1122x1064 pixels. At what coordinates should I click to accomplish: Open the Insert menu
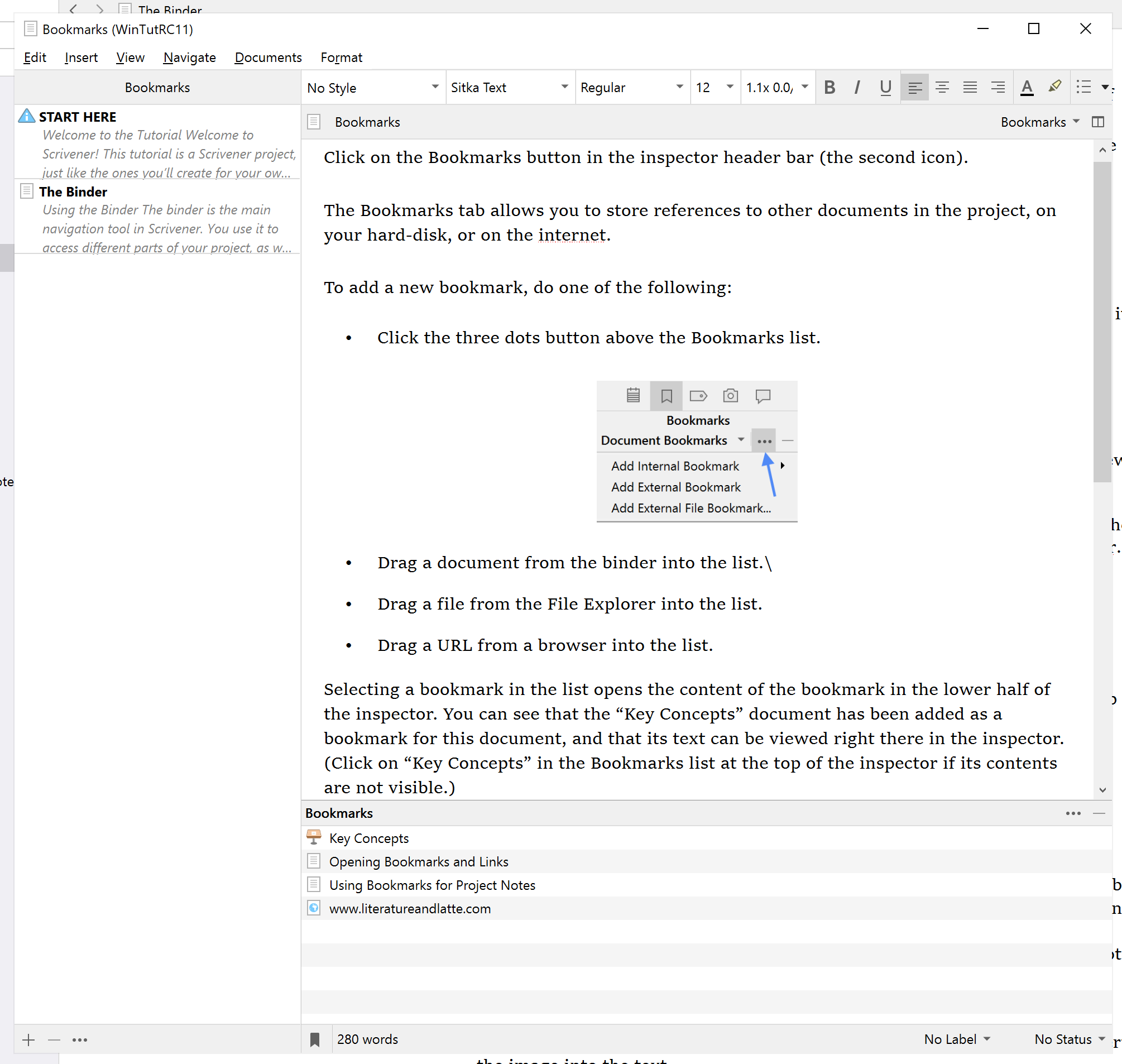coord(81,57)
